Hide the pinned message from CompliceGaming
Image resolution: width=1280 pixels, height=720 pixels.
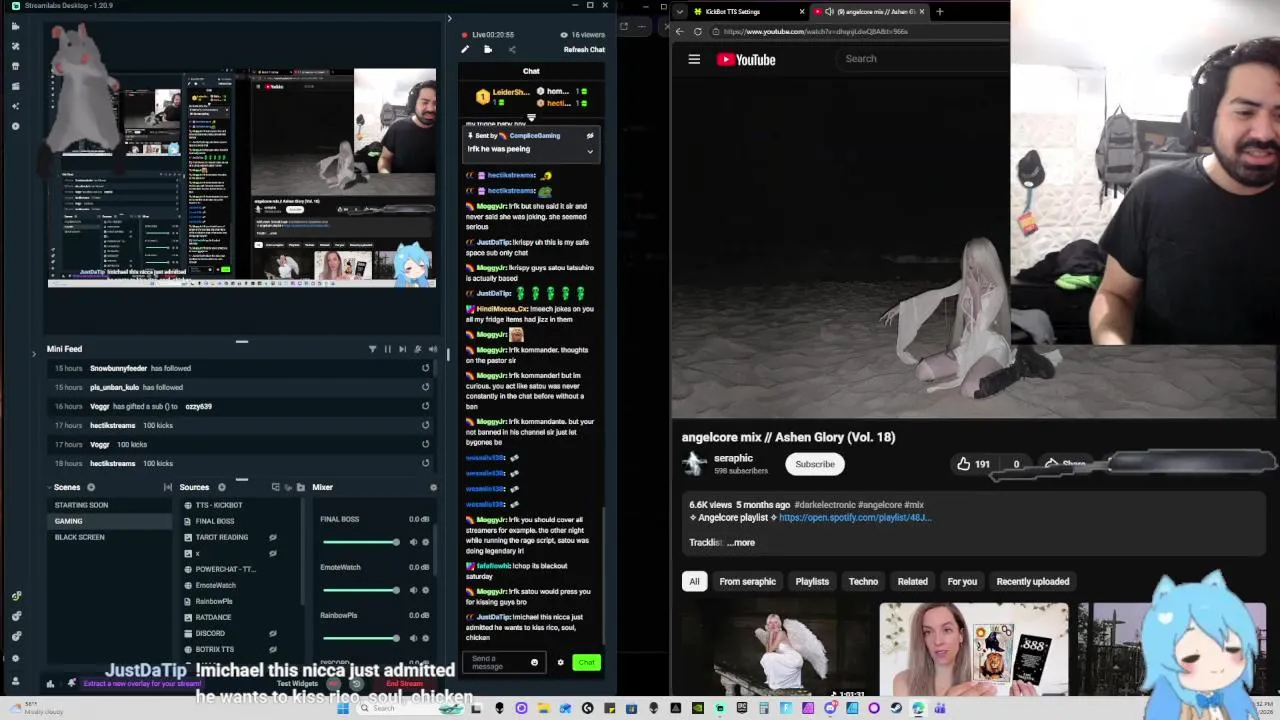click(x=590, y=136)
